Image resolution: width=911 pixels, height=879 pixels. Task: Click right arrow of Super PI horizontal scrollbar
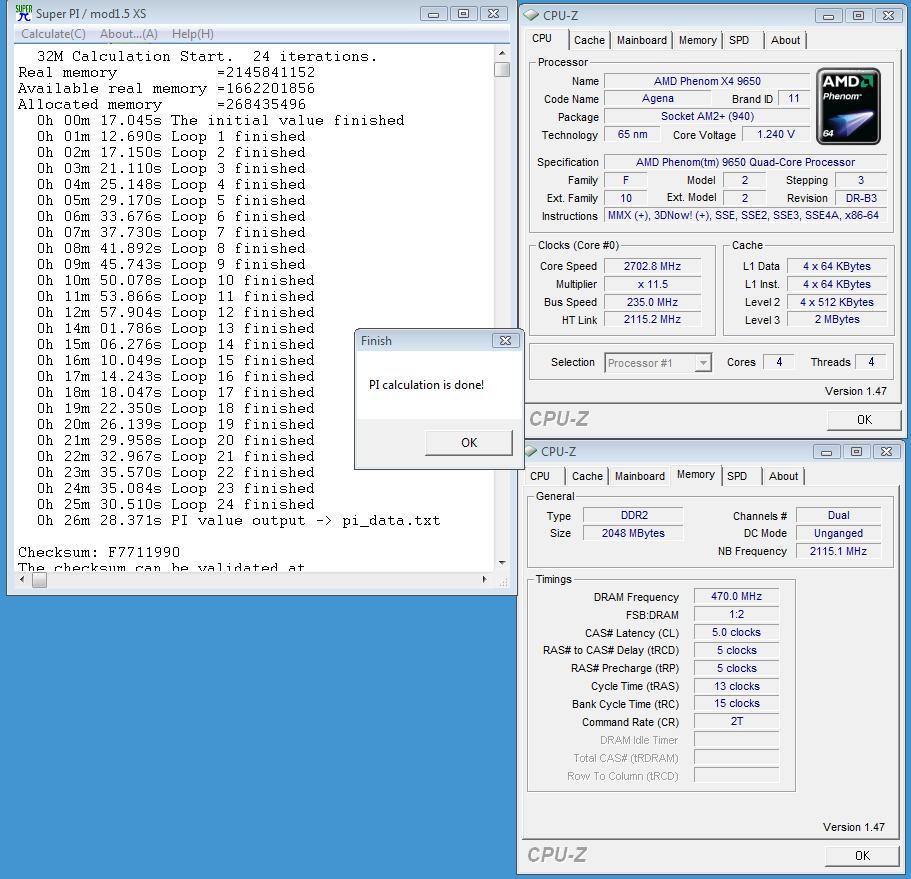pos(484,579)
